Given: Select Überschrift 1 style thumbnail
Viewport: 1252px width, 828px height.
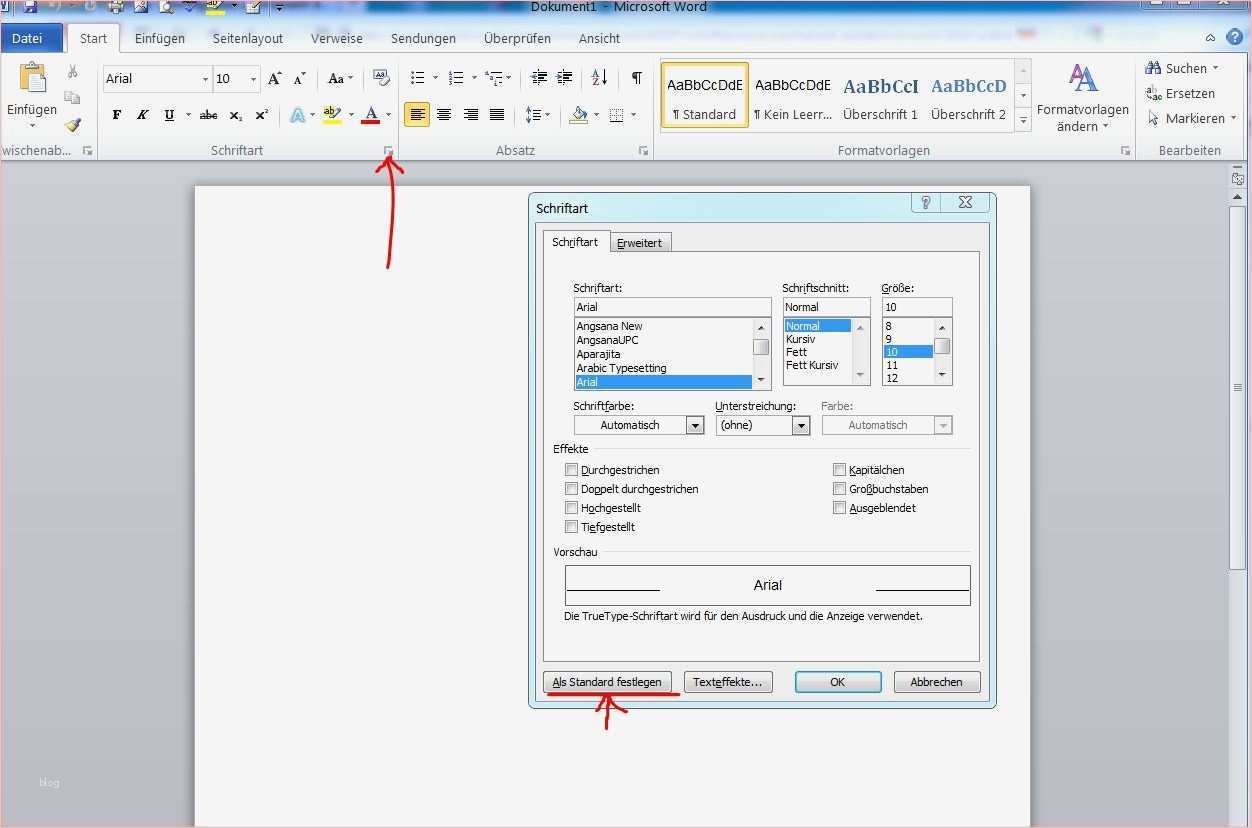Looking at the screenshot, I should tap(880, 97).
